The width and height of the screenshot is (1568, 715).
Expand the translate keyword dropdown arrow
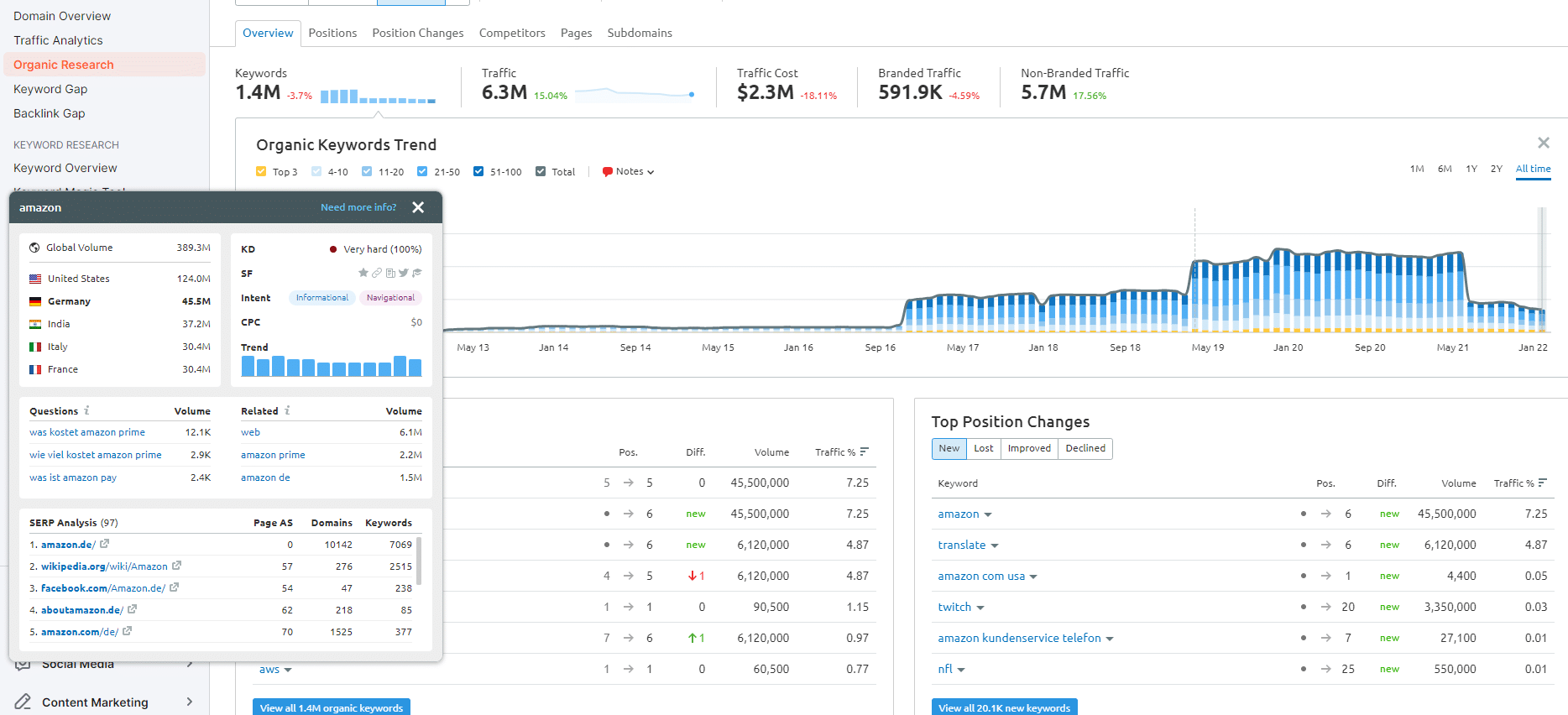[995, 545]
